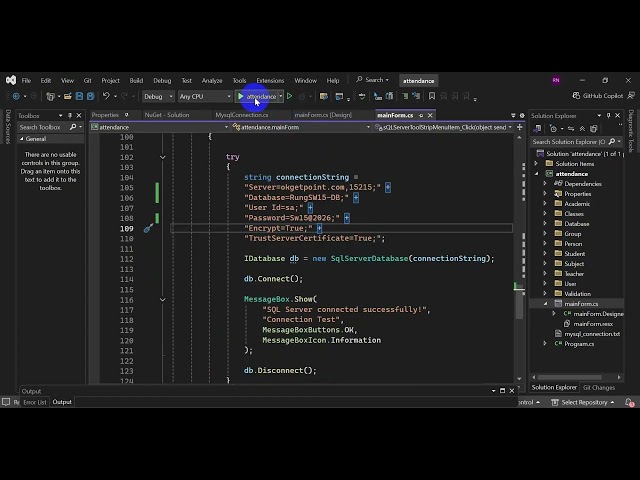The image size is (640, 480).
Task: Click the FN account badge
Action: (x=556, y=80)
